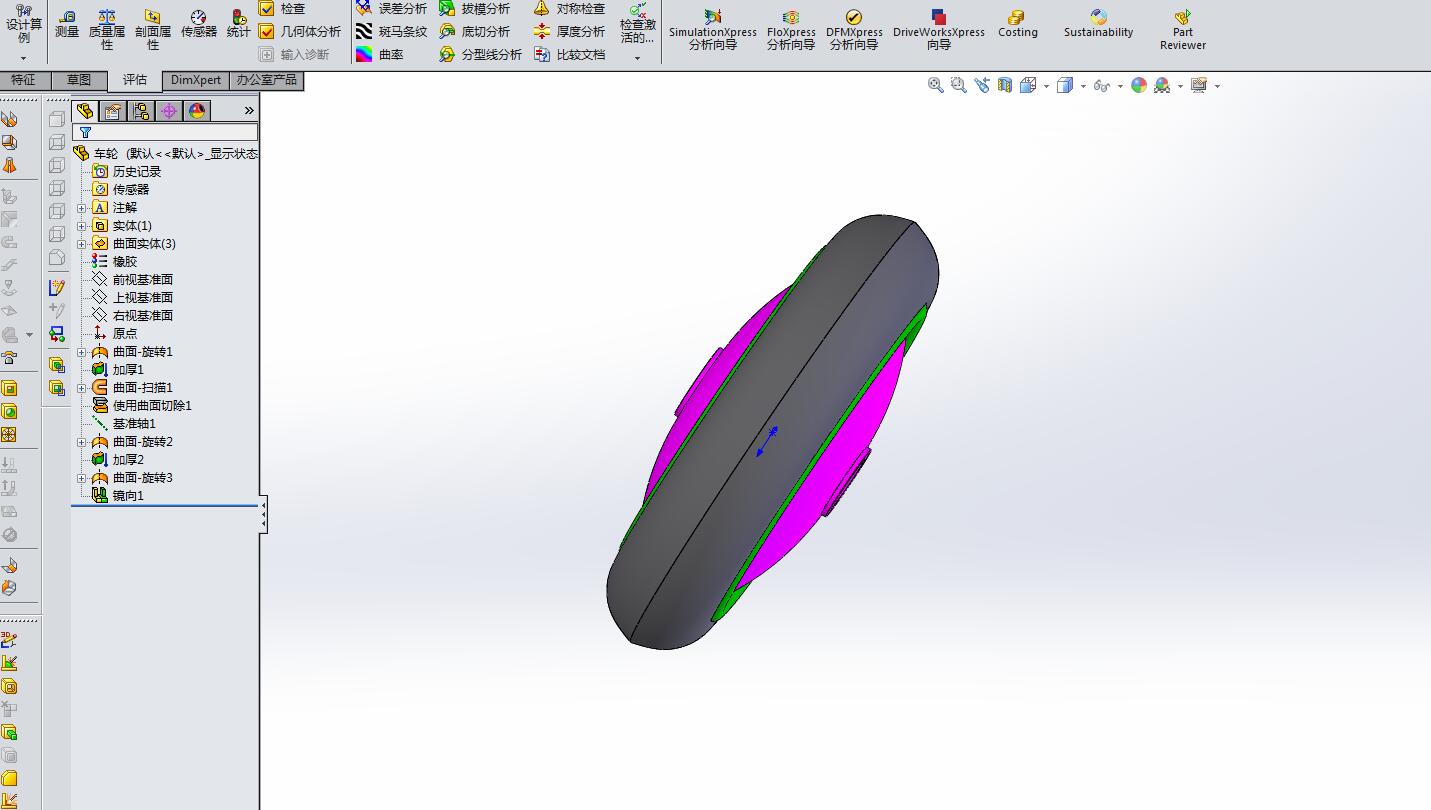The height and width of the screenshot is (810, 1431).
Task: Open the Sustainability tool
Action: coord(1098,24)
